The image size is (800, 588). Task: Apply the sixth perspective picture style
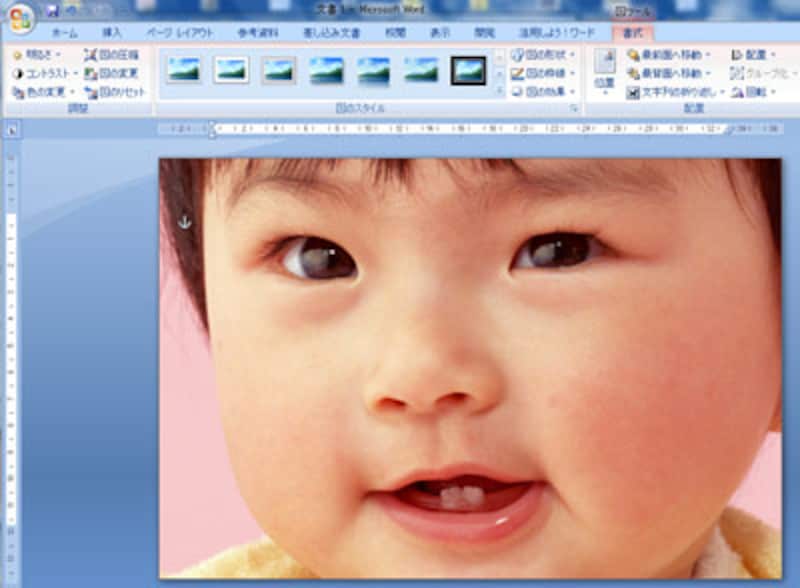420,70
